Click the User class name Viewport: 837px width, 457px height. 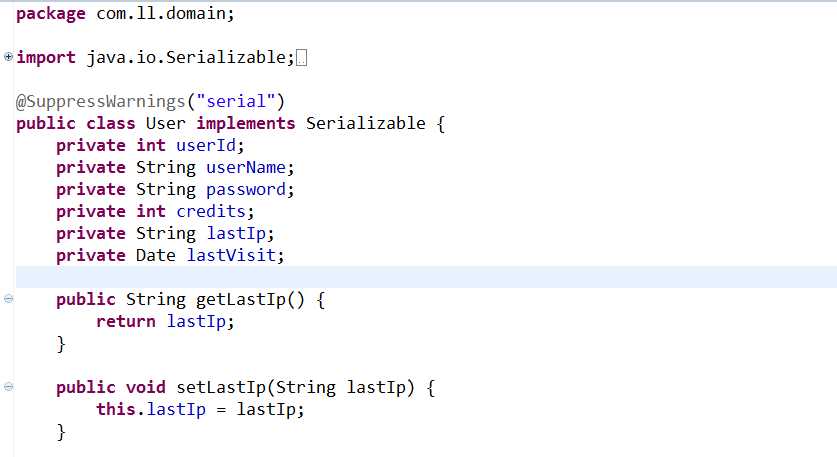click(166, 124)
